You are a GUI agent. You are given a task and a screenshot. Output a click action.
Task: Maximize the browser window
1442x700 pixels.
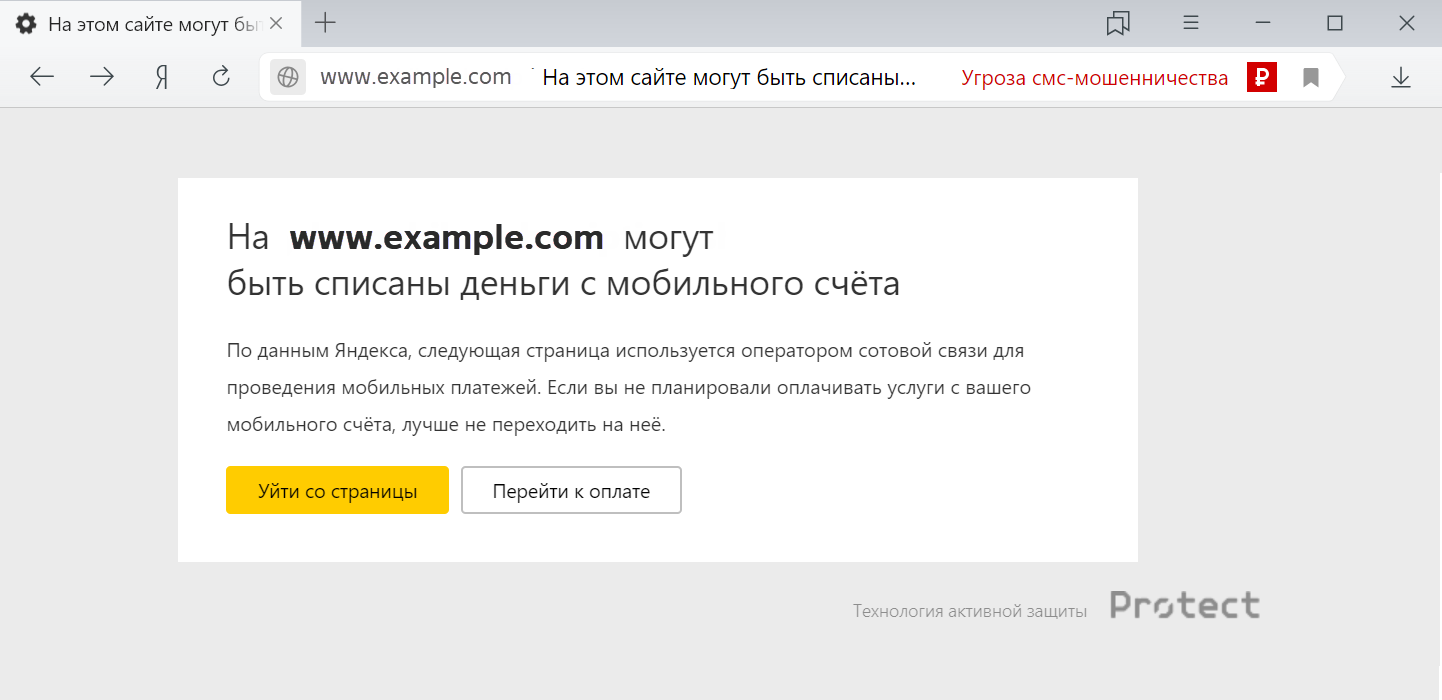pyautogui.click(x=1335, y=23)
